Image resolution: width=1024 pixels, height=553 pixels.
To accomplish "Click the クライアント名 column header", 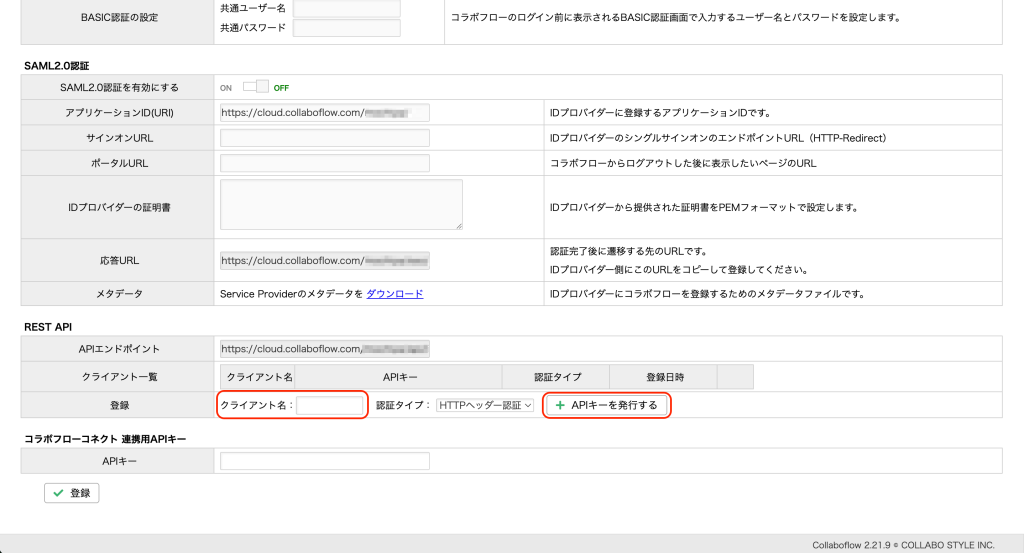I will (x=259, y=377).
